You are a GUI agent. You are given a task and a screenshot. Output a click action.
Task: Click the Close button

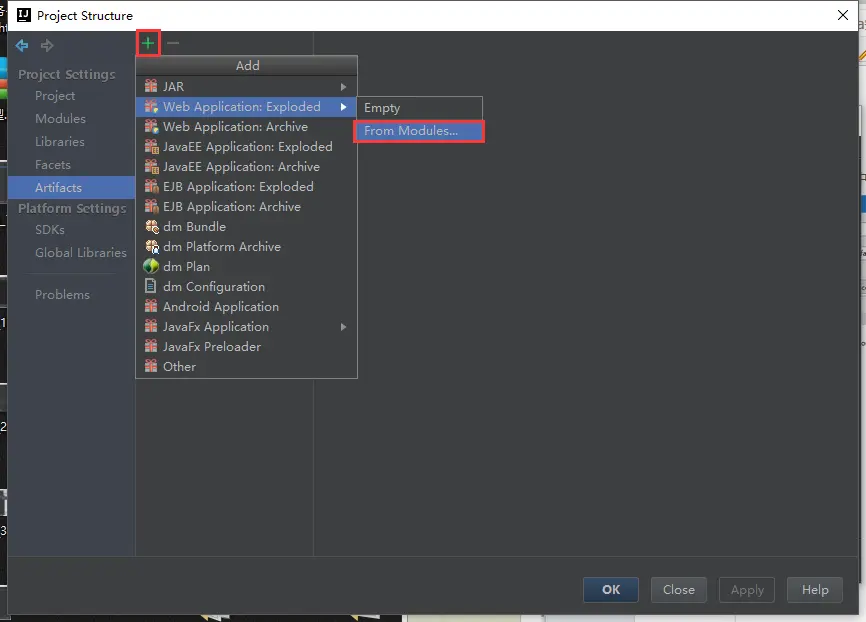tap(679, 590)
